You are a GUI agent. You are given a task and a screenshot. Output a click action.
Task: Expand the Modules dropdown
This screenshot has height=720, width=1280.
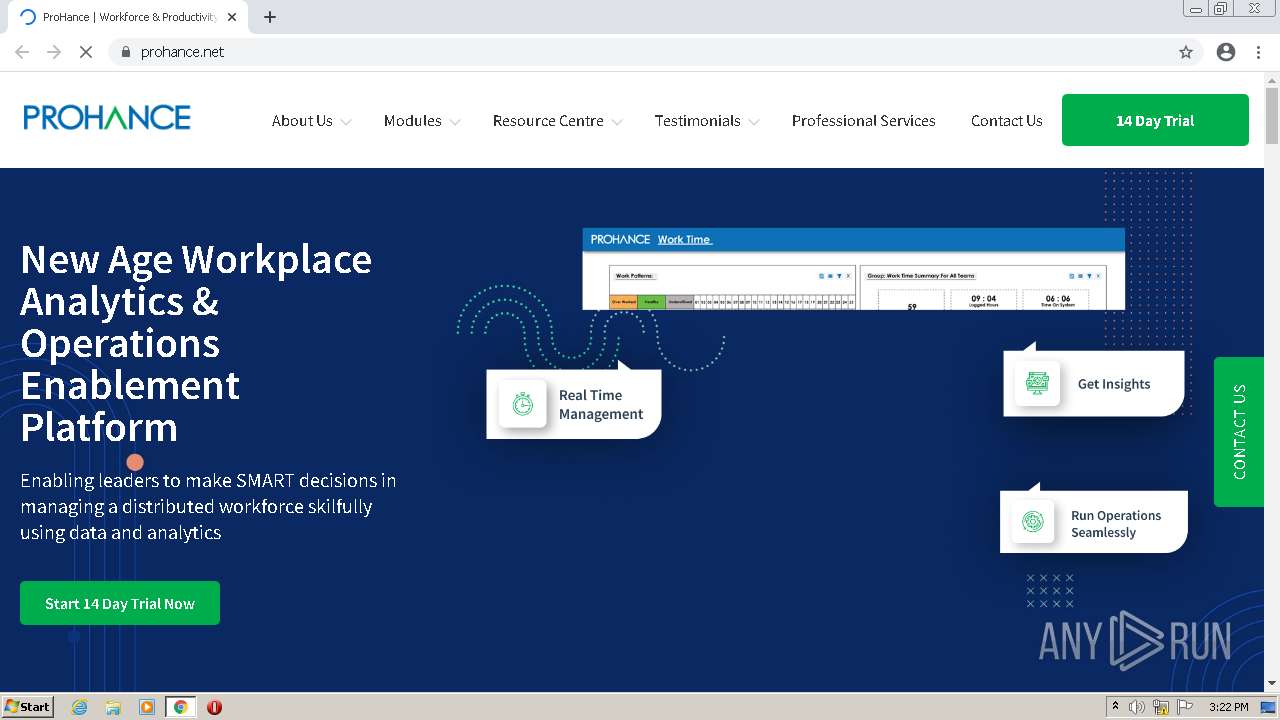pyautogui.click(x=422, y=121)
